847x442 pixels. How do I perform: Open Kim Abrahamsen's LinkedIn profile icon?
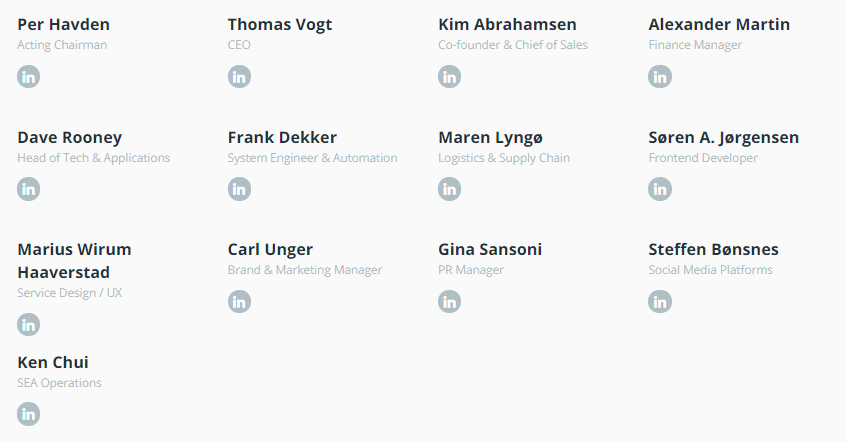click(x=449, y=76)
